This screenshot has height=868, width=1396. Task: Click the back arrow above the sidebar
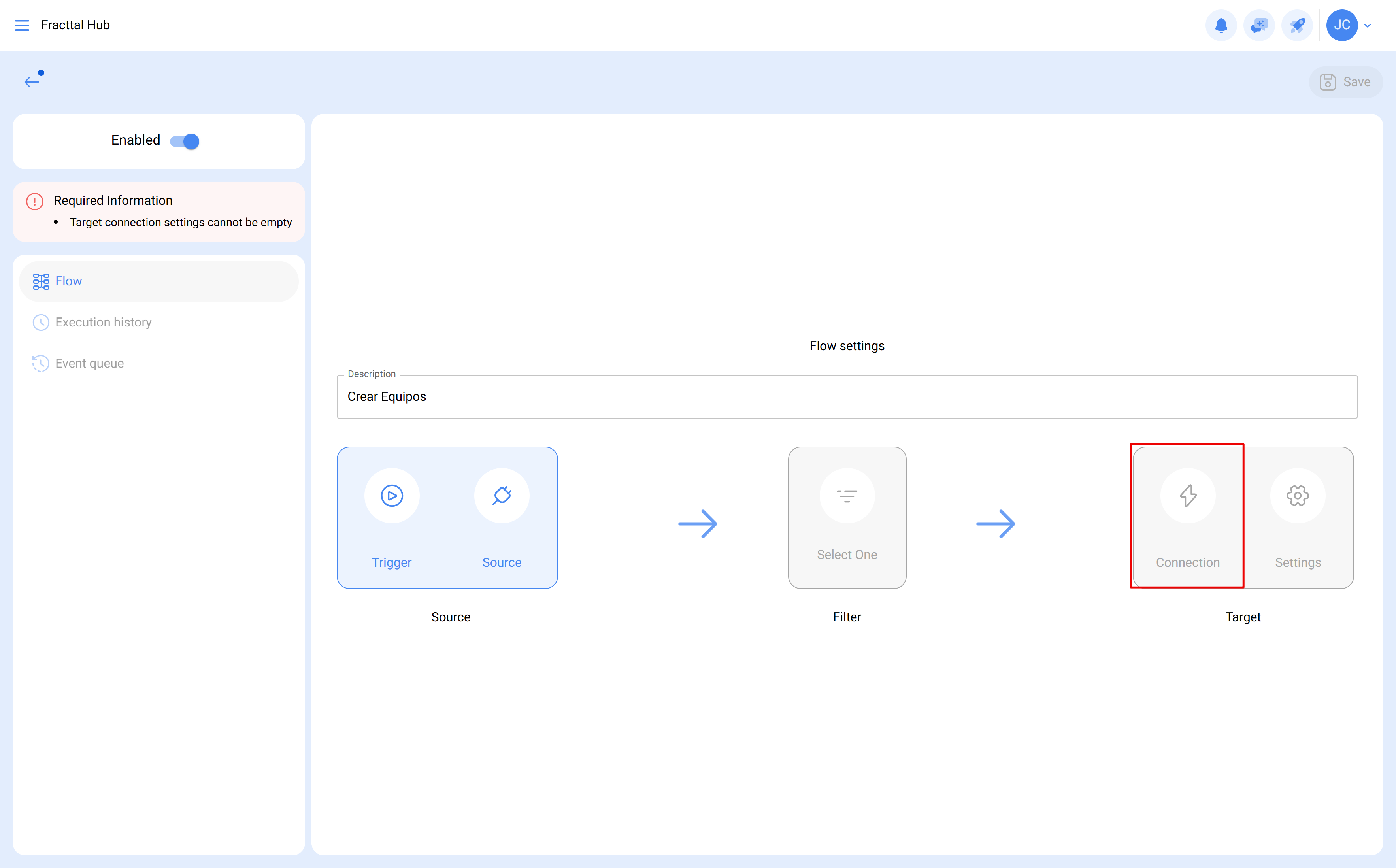click(x=32, y=81)
